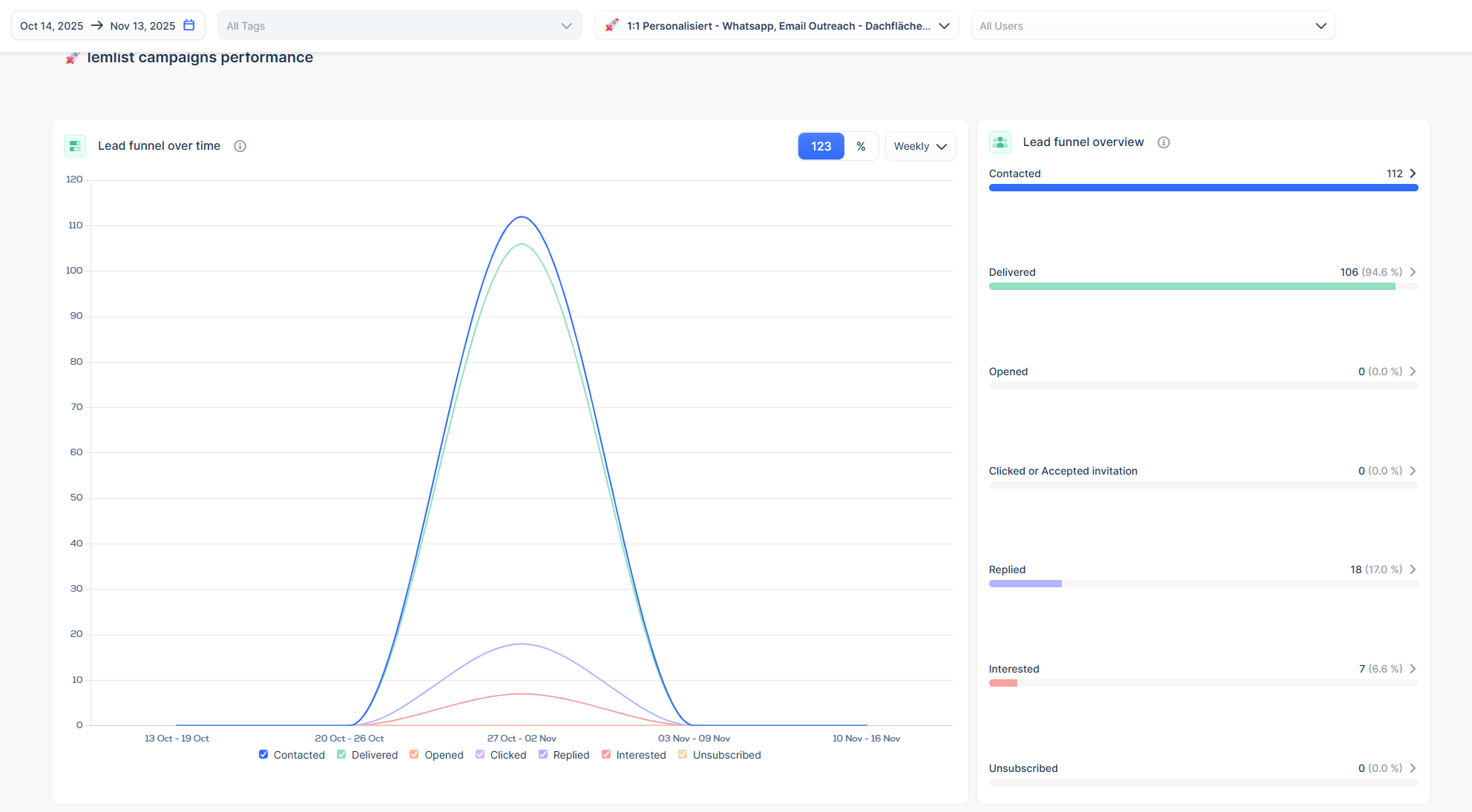Enable the Unsubscribed legend checkbox

(683, 754)
